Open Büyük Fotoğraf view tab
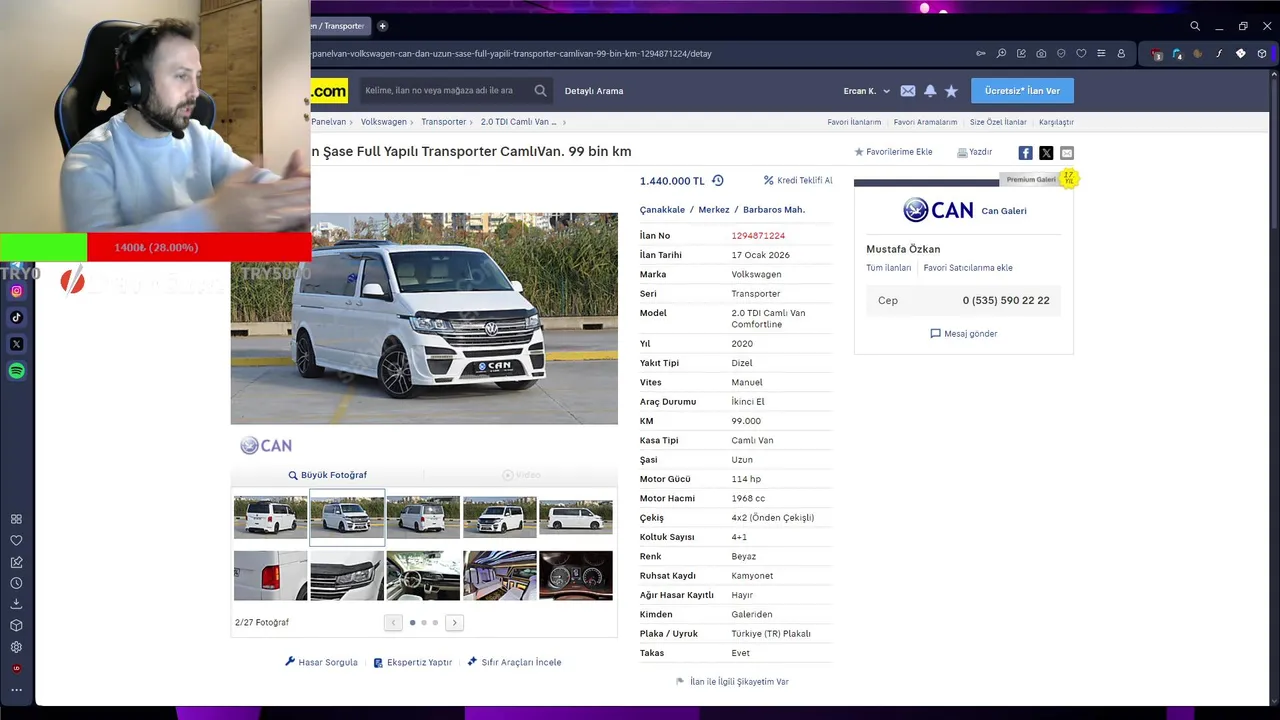The height and width of the screenshot is (720, 1280). pos(327,475)
